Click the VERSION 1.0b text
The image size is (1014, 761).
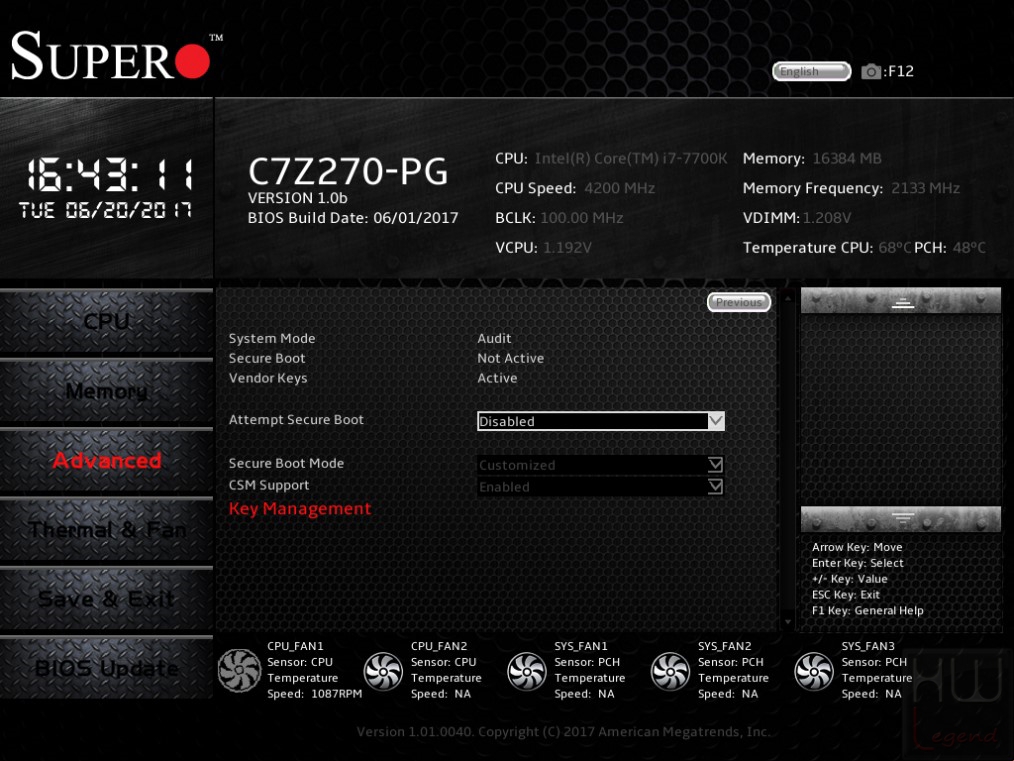click(x=297, y=198)
